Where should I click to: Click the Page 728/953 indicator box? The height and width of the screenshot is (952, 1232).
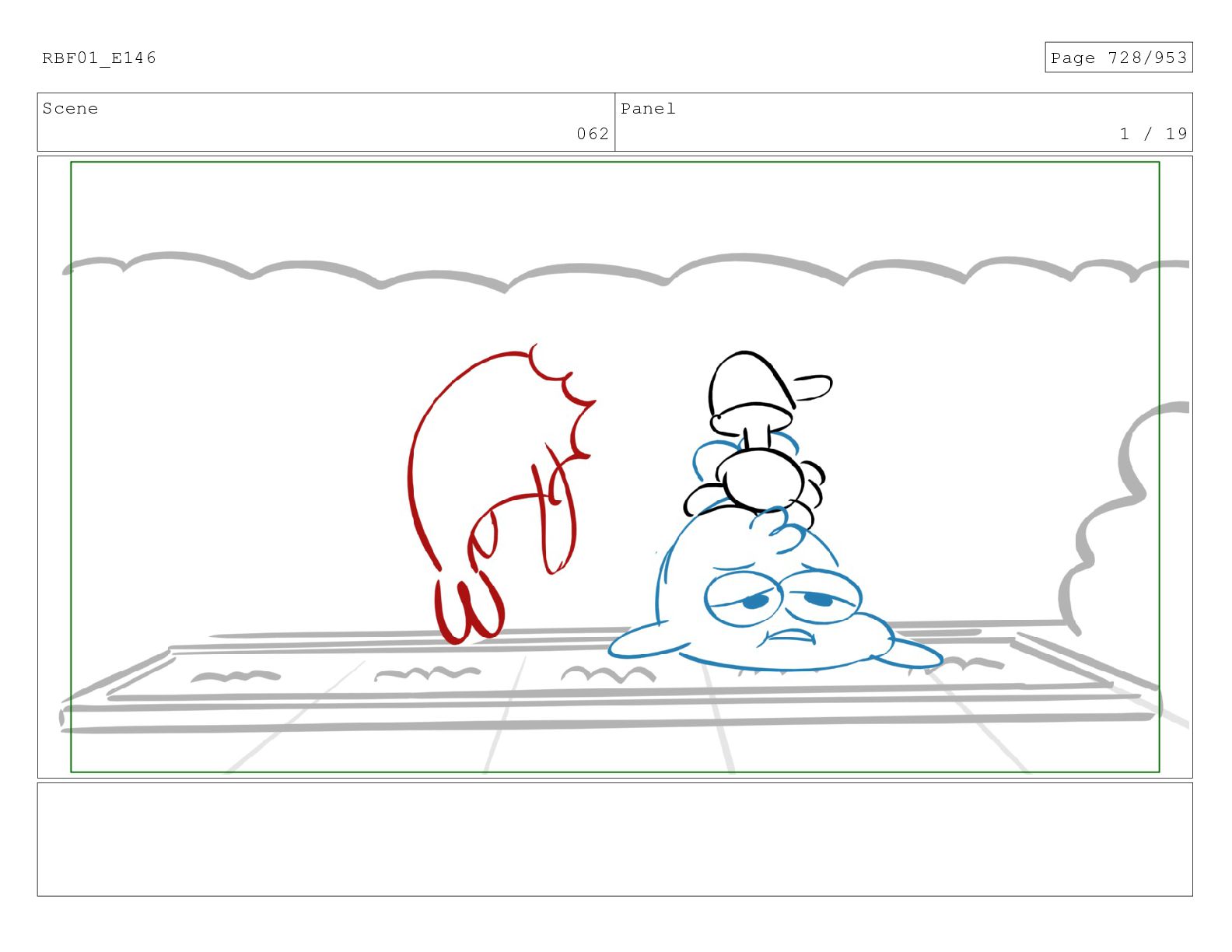point(1118,58)
